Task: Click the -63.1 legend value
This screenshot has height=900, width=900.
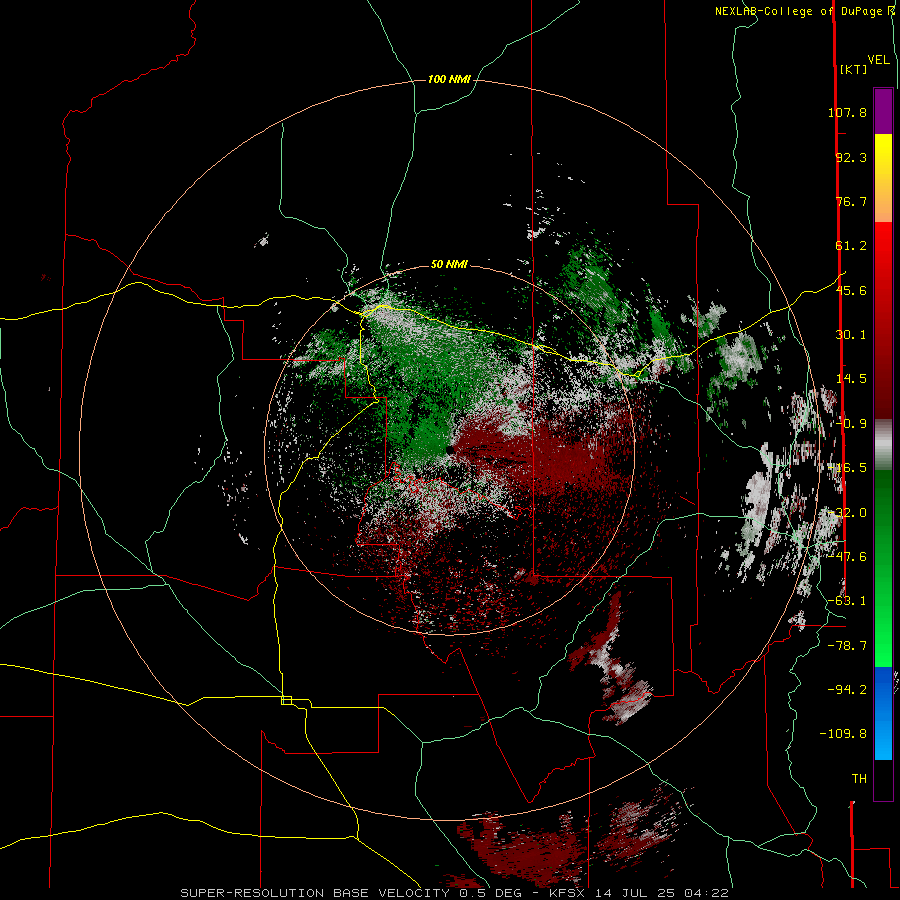Action: [x=847, y=601]
